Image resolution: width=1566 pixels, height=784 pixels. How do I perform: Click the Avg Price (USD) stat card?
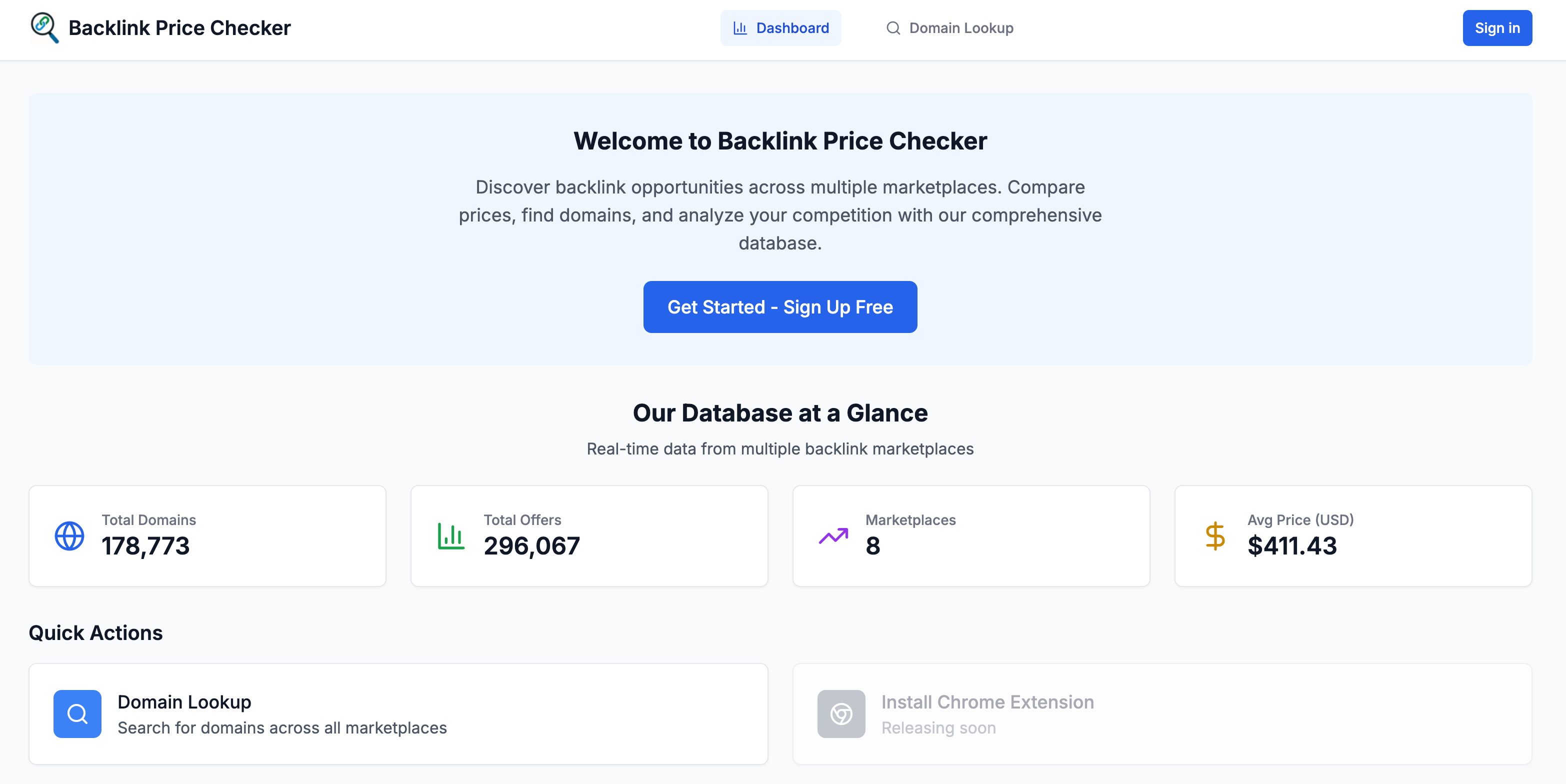[1352, 536]
